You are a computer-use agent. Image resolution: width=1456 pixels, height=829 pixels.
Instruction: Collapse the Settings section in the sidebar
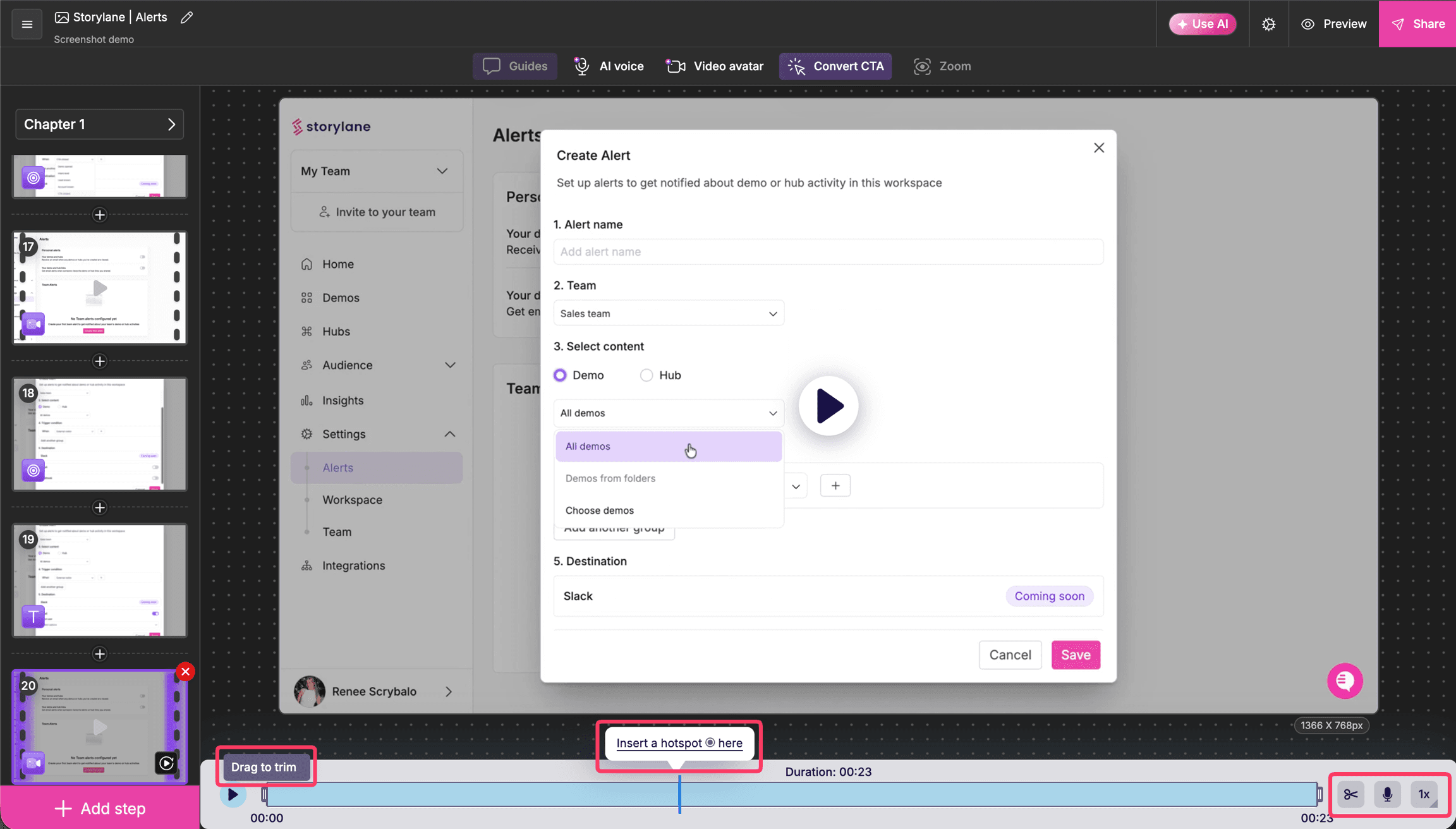[449, 434]
